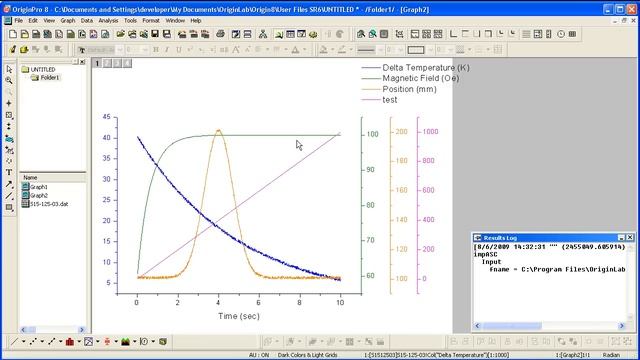Open the Area plot type dropdown arrow
This screenshot has height=360, width=640.
click(x=135, y=342)
